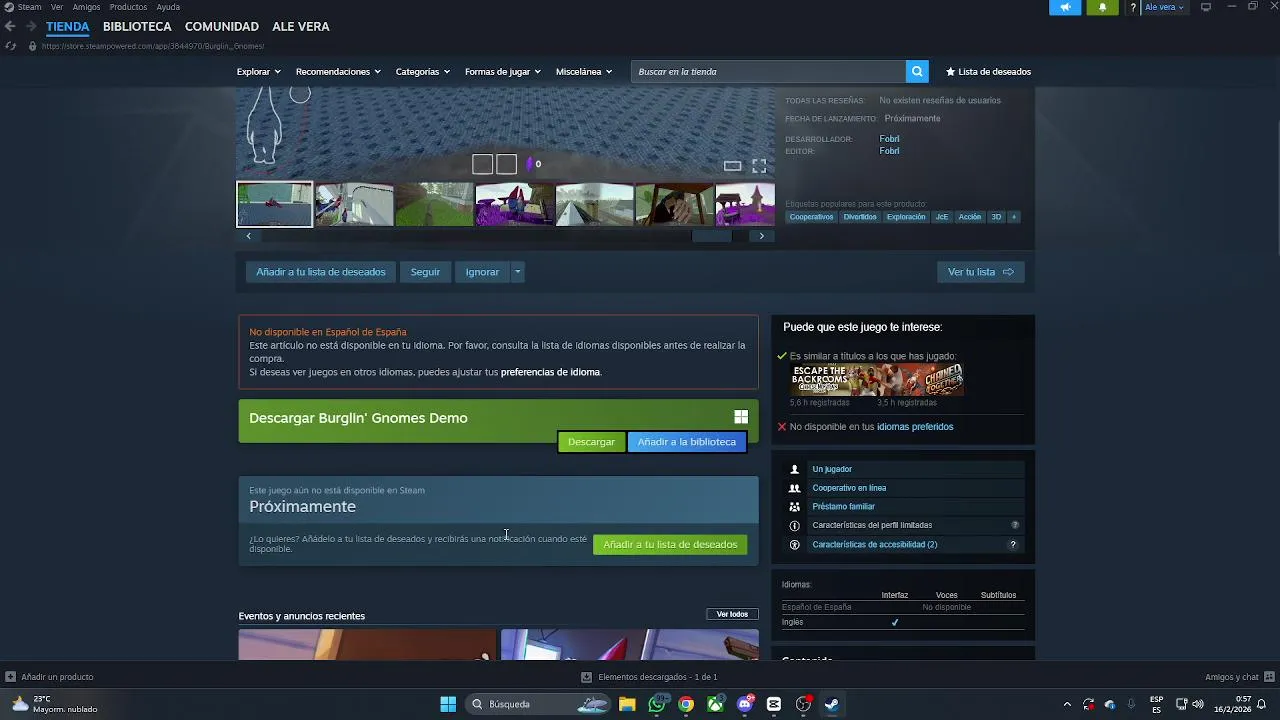Click Ver todos for recent events
Viewport: 1280px width, 720px height.
732,614
